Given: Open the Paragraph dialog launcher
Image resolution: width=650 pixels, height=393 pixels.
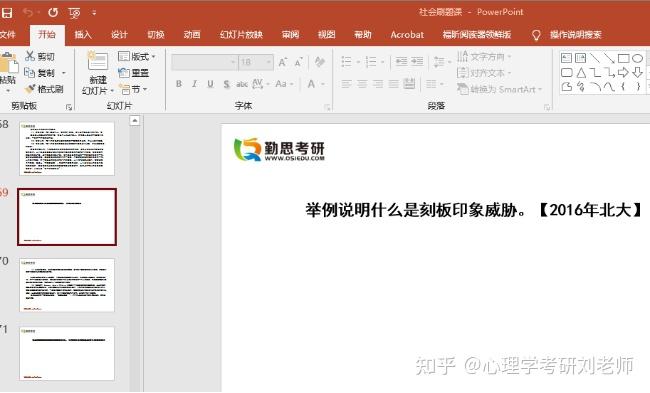Looking at the screenshot, I should click(x=547, y=108).
